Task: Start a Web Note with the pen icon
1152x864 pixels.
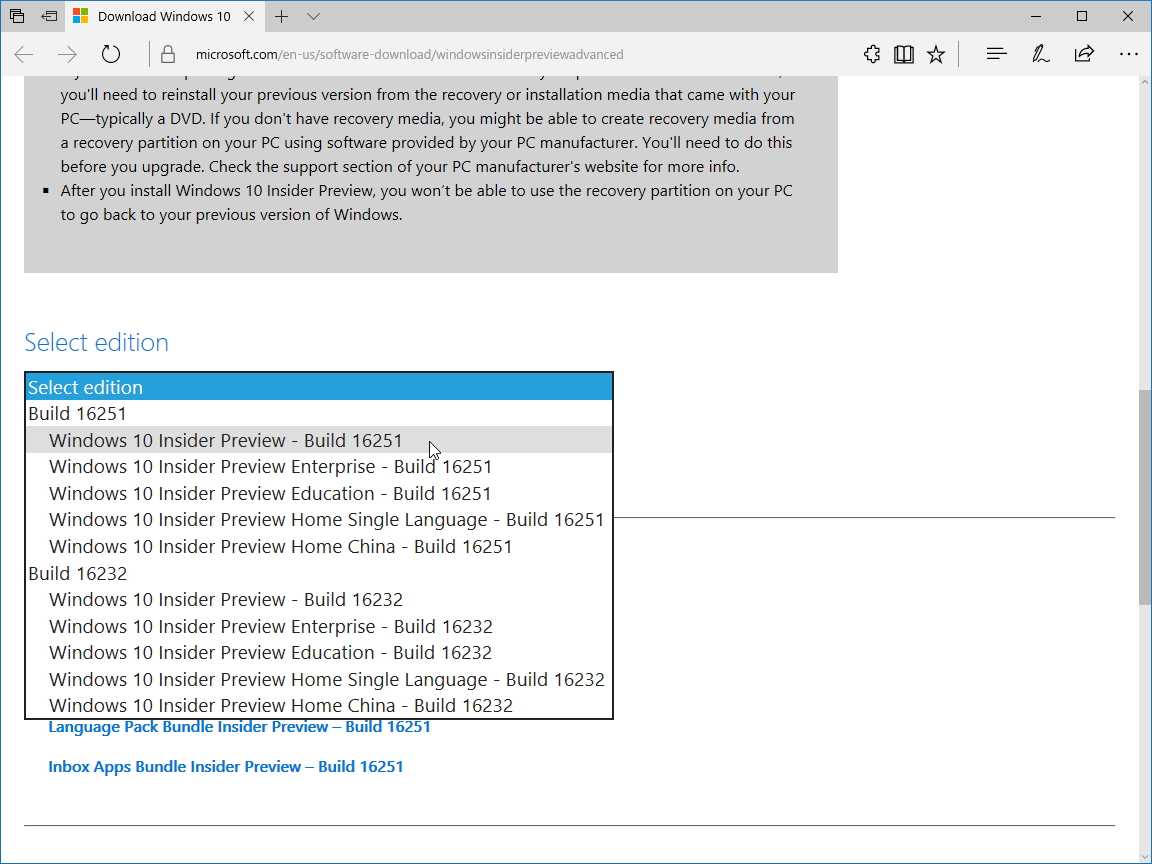Action: [1040, 54]
